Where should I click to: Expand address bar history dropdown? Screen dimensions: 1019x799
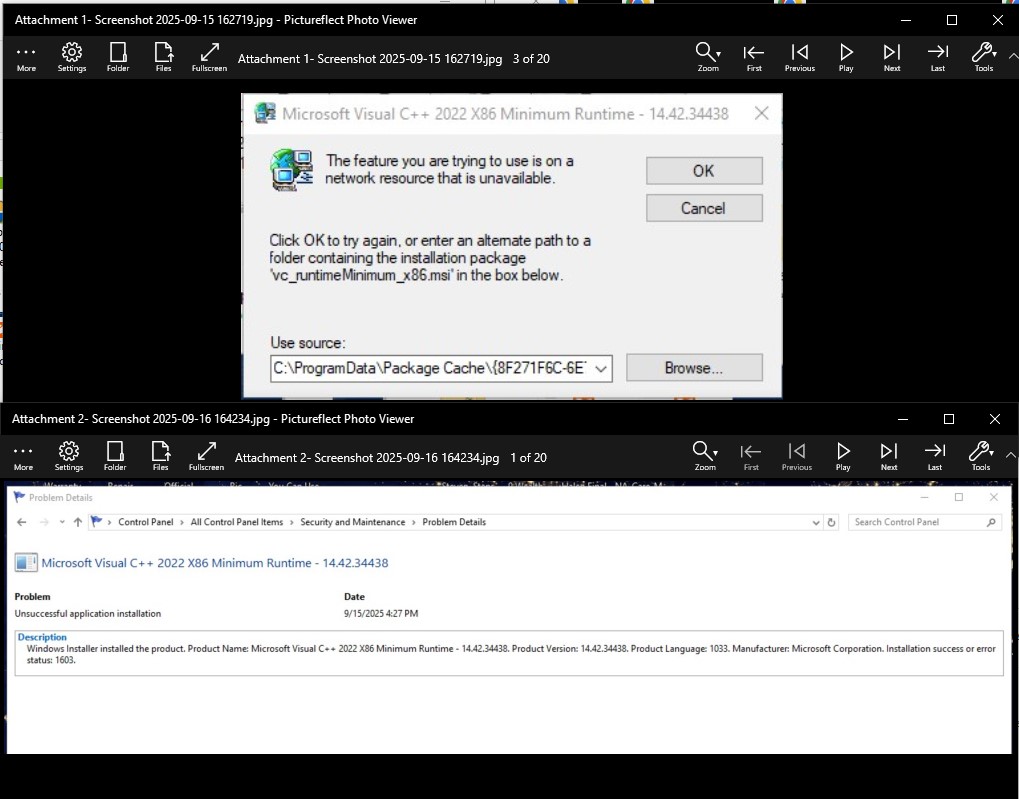click(x=816, y=522)
